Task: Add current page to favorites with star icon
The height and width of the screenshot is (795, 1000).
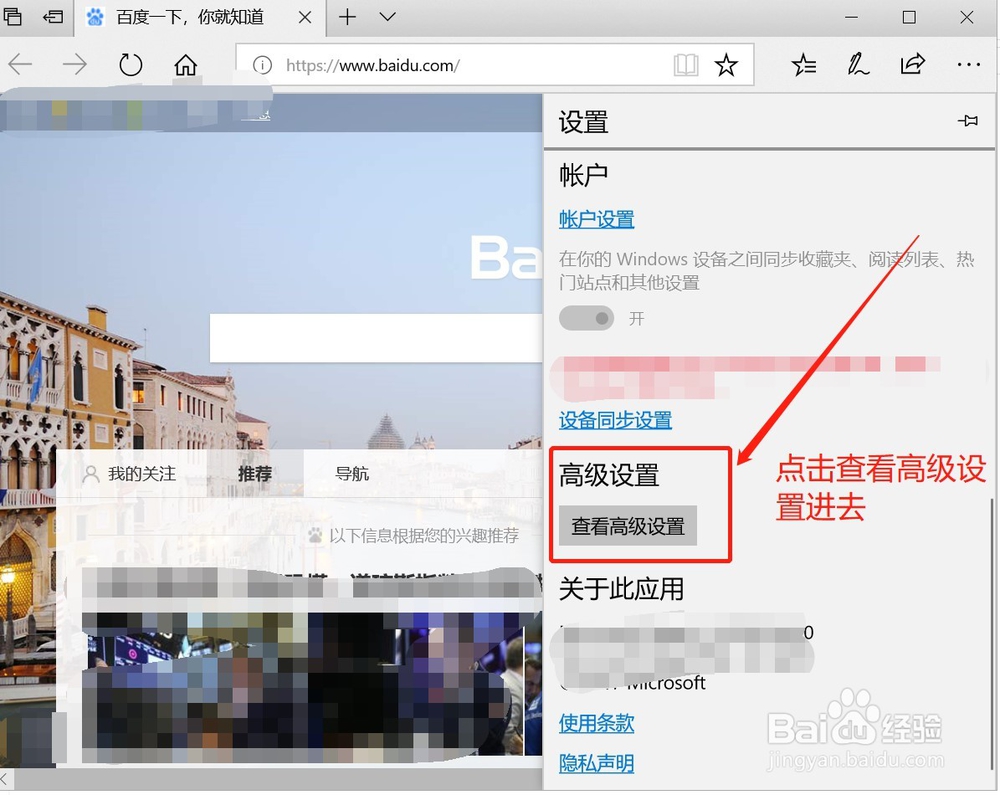Action: click(727, 64)
